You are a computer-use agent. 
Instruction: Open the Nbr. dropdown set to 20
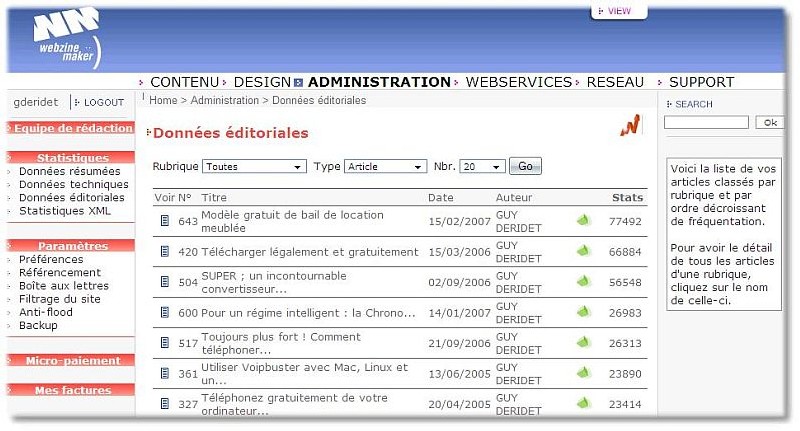pyautogui.click(x=482, y=167)
